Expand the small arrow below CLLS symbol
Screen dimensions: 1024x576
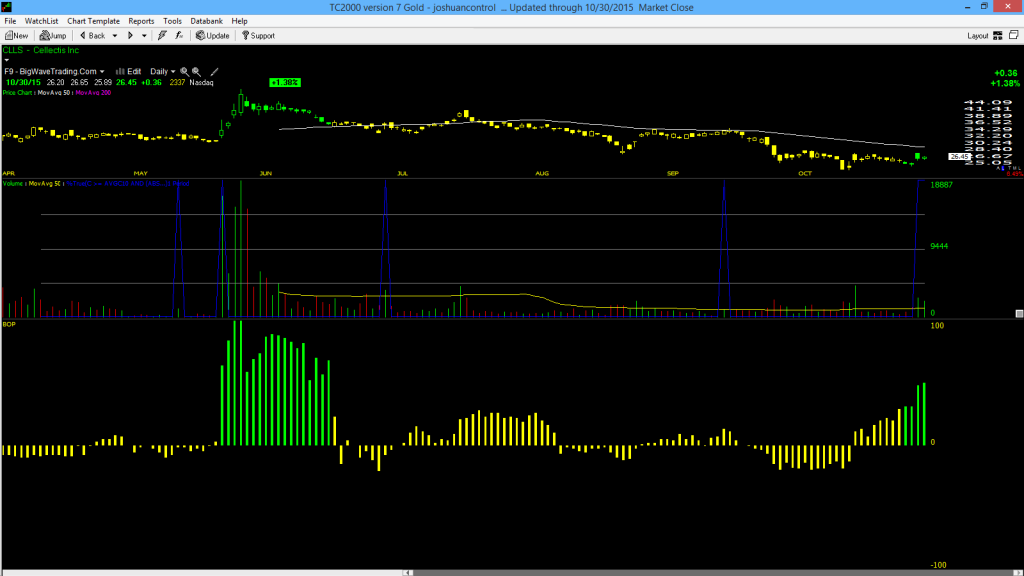click(7, 60)
